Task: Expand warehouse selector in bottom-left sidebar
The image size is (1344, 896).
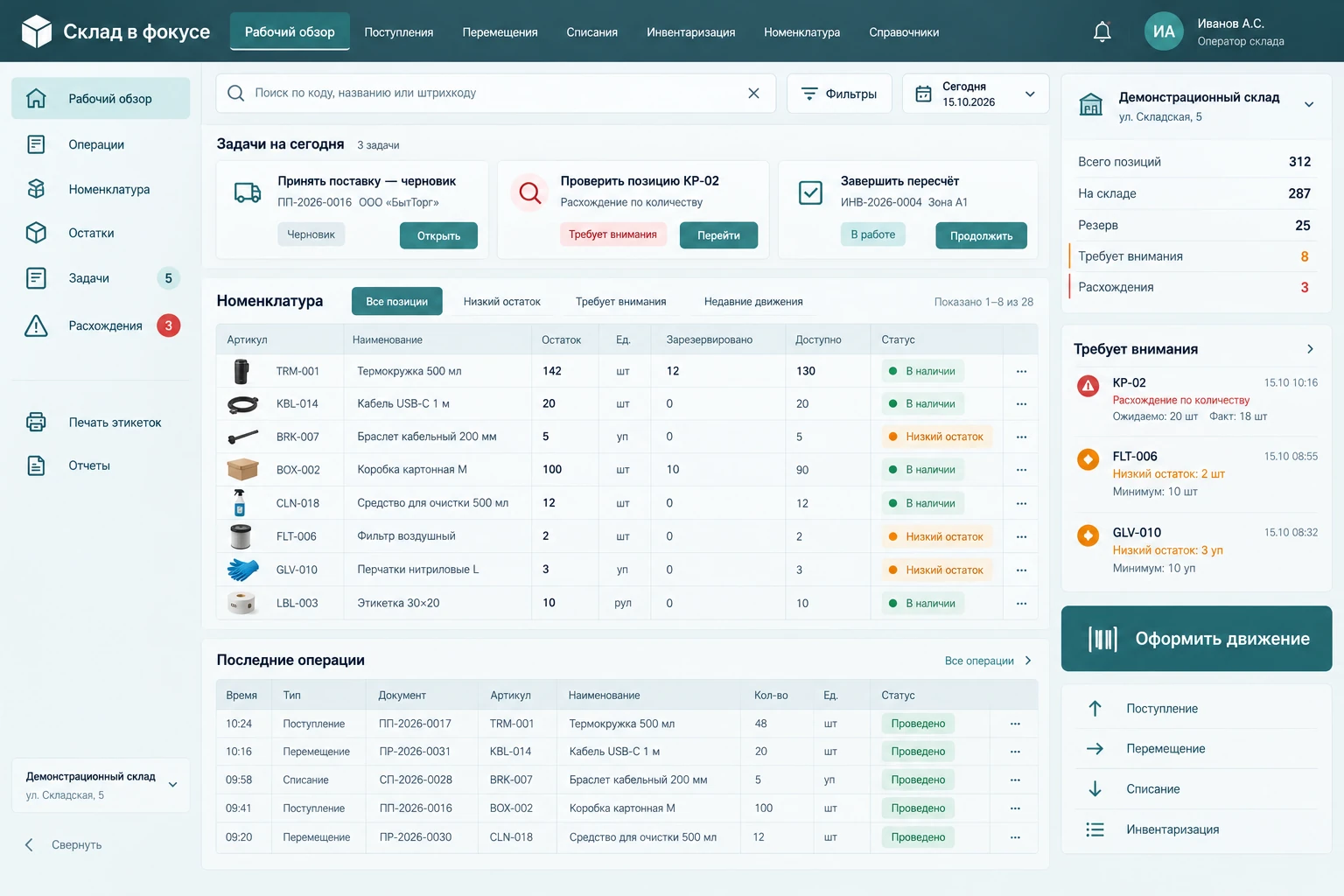Action: tap(172, 785)
